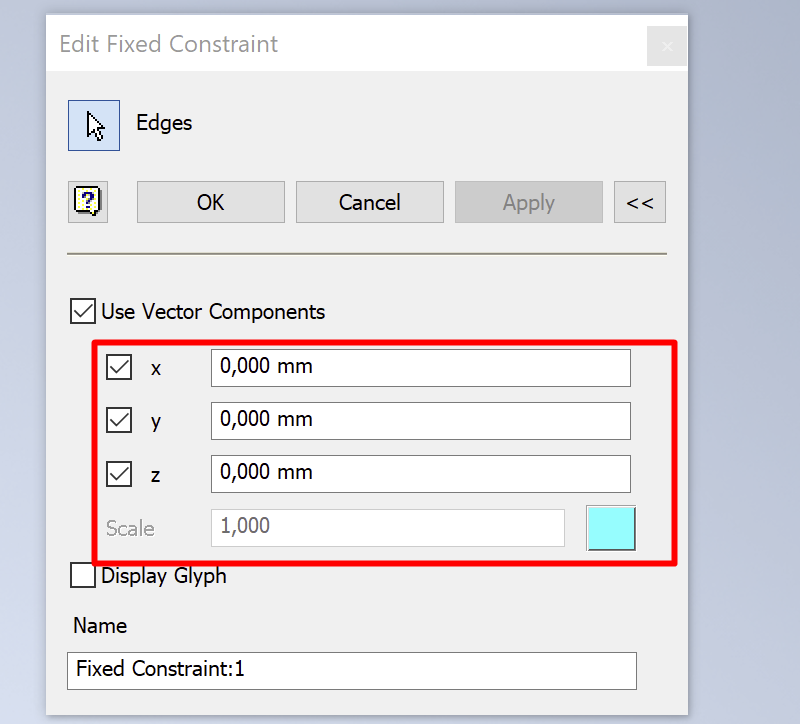Apply the fixed constraint settings
Image resolution: width=800 pixels, height=724 pixels.
pos(528,202)
